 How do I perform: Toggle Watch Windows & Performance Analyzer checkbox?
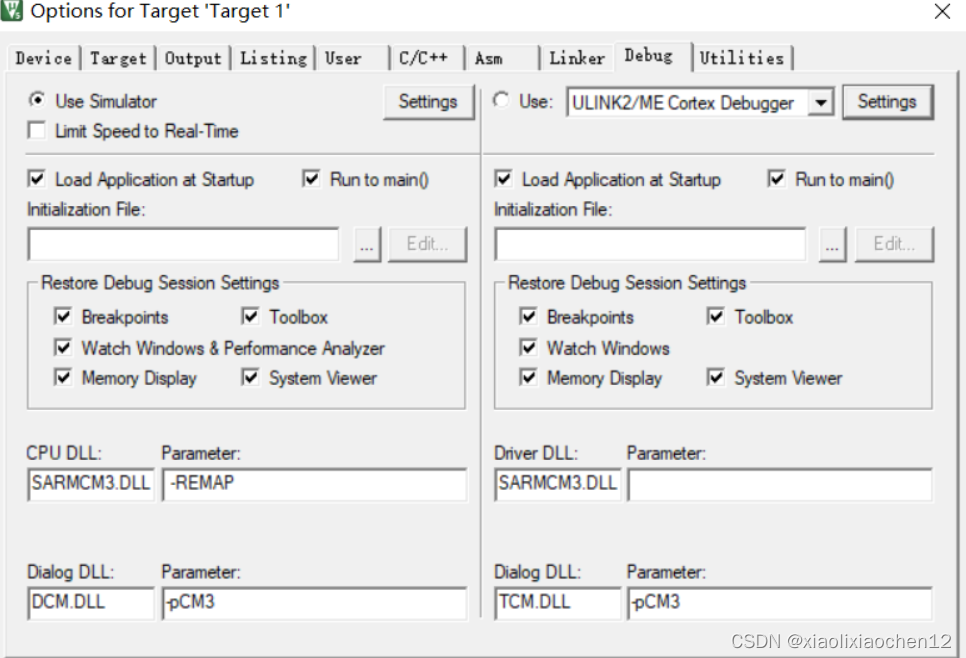pyautogui.click(x=63, y=347)
